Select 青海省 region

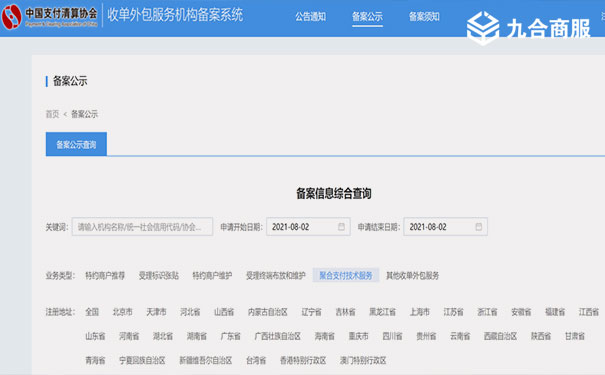click(95, 360)
